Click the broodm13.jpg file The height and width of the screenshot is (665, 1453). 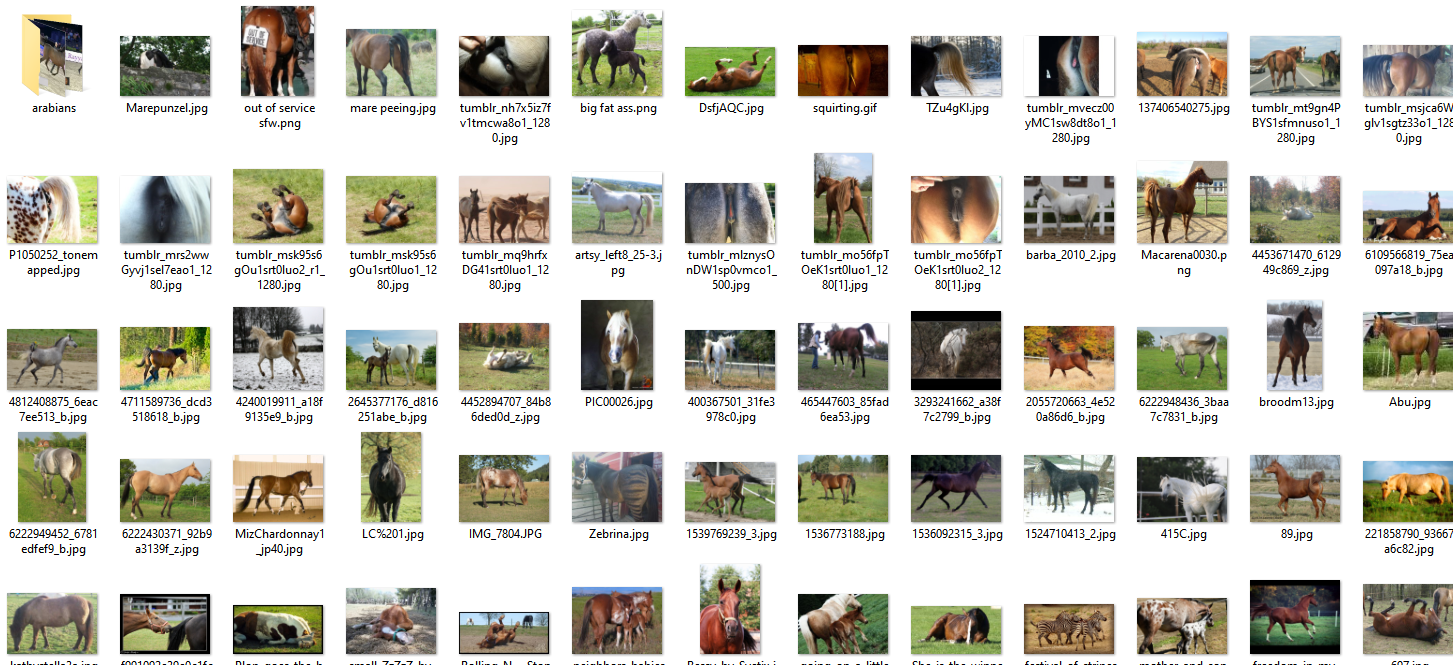[1295, 345]
